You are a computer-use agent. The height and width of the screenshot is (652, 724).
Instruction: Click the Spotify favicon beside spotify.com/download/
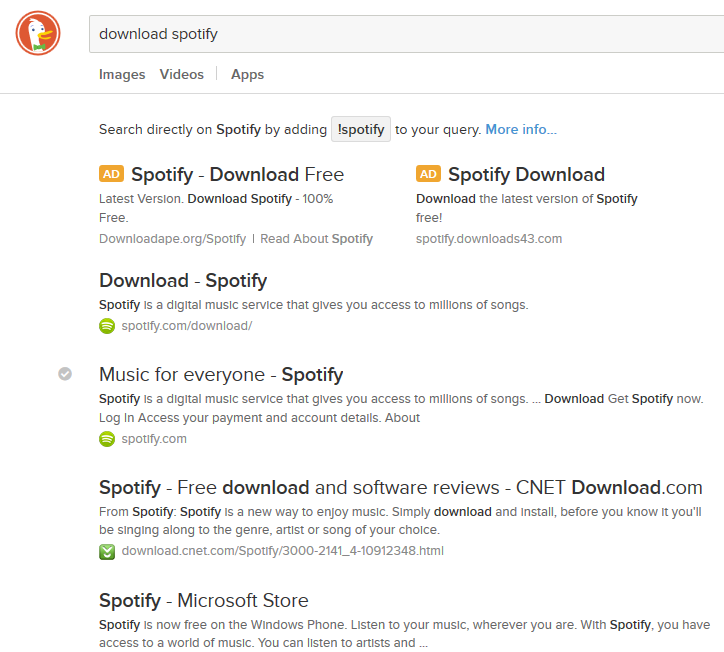[x=107, y=326]
